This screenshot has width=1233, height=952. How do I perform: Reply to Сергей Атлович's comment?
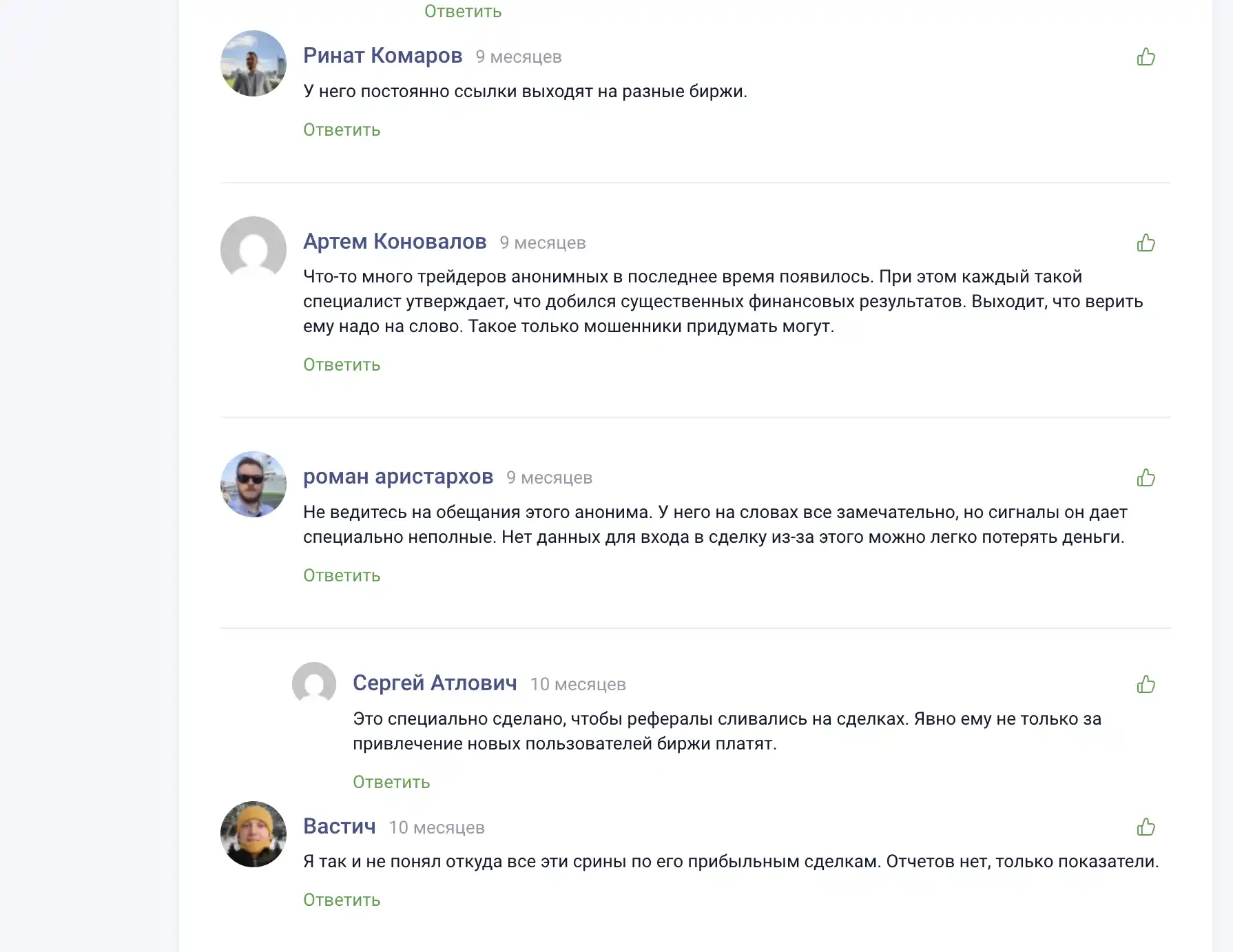tap(391, 783)
